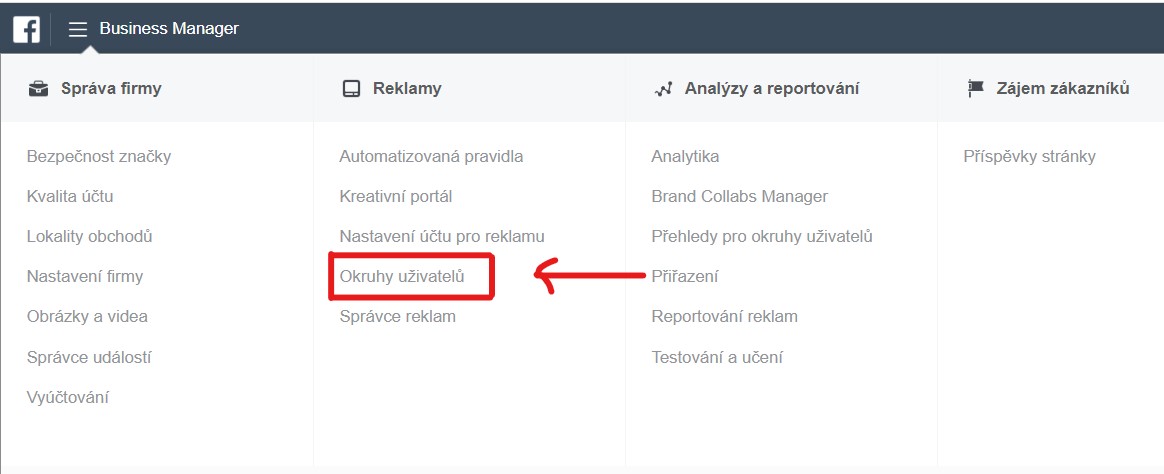The image size is (1164, 474).
Task: Click Vyúčtování link
Action: pos(68,398)
